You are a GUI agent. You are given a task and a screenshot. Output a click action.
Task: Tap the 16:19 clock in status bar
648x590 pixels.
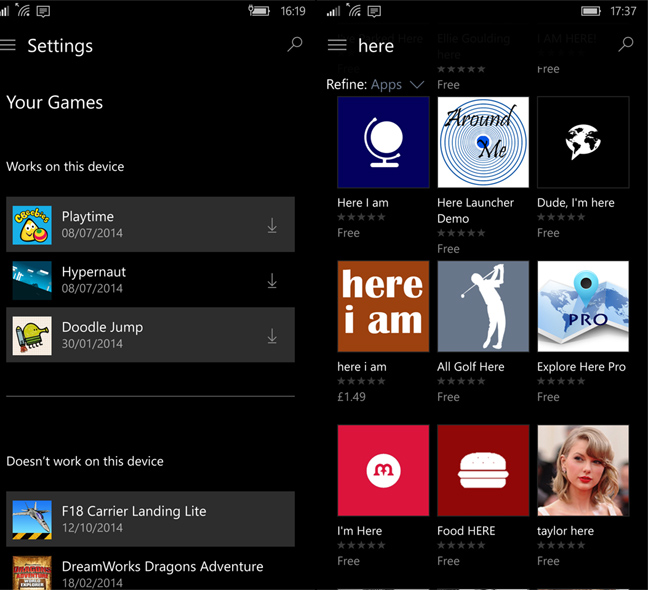pos(293,11)
